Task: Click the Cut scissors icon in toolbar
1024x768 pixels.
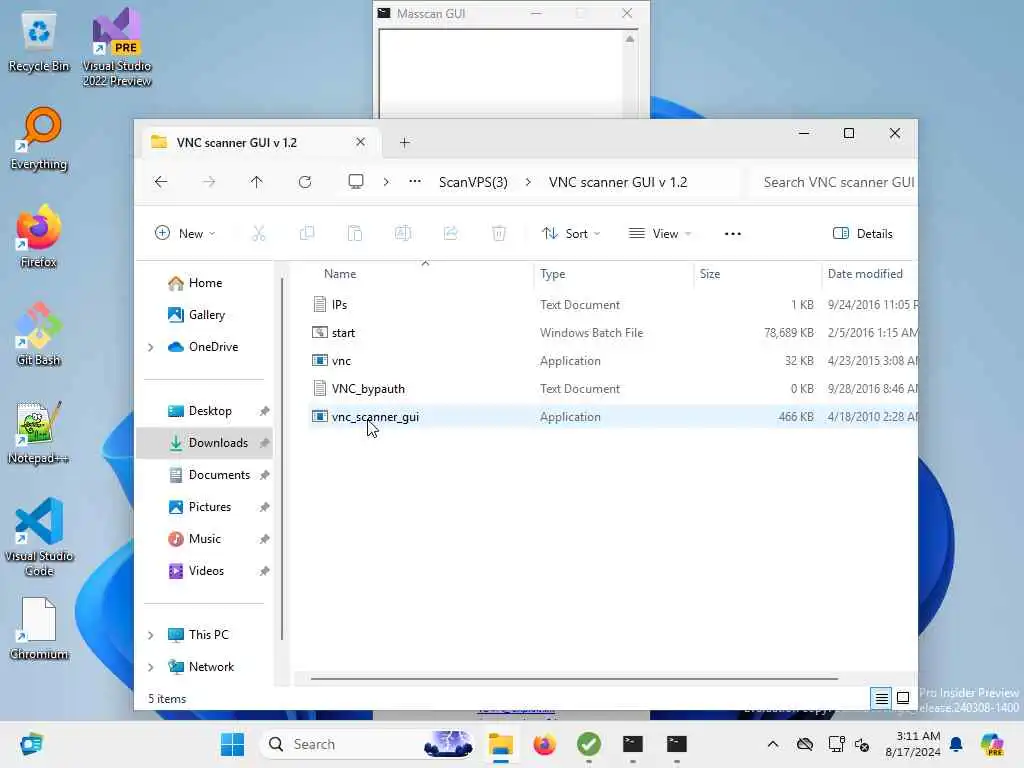Action: click(259, 234)
